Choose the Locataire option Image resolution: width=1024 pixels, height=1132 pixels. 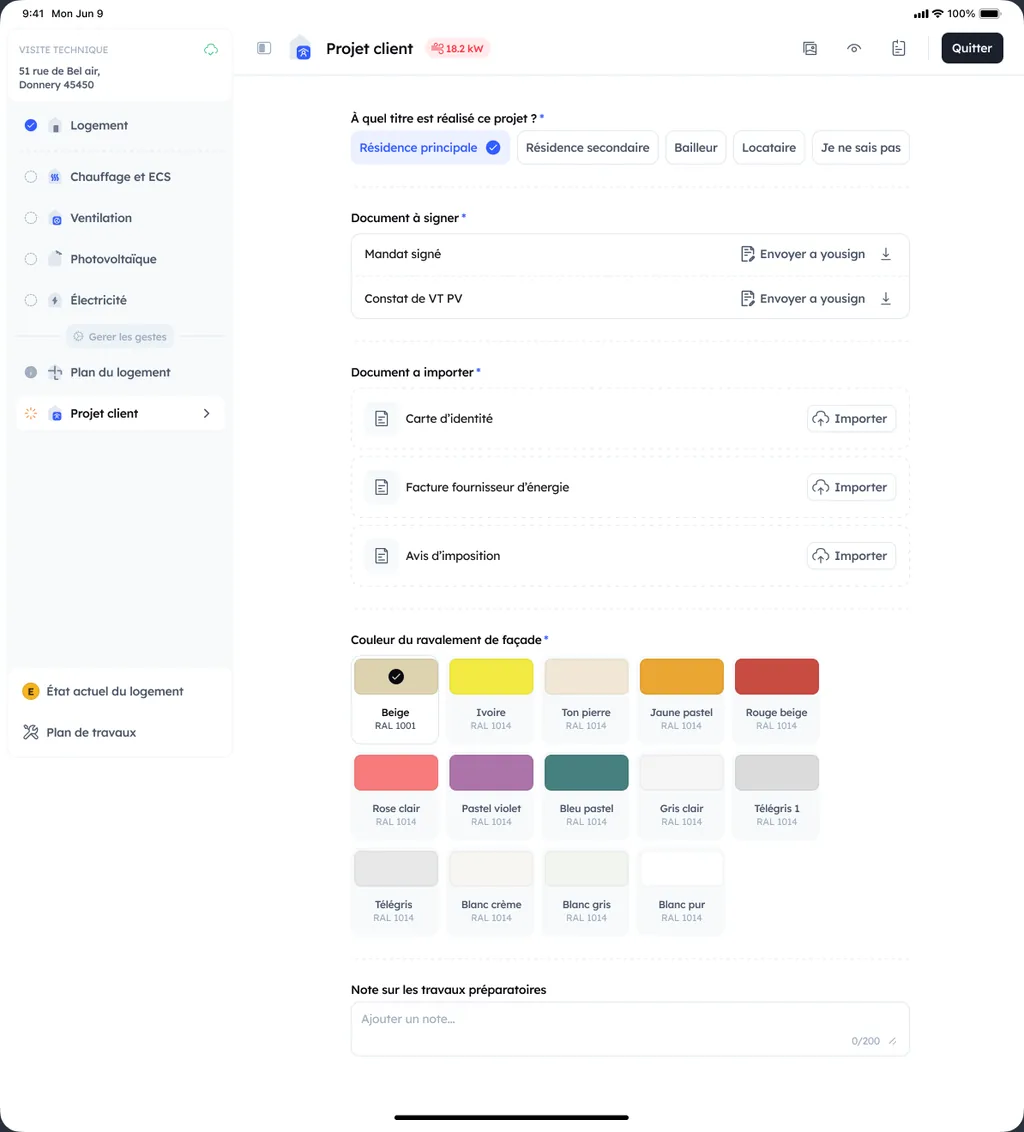768,147
